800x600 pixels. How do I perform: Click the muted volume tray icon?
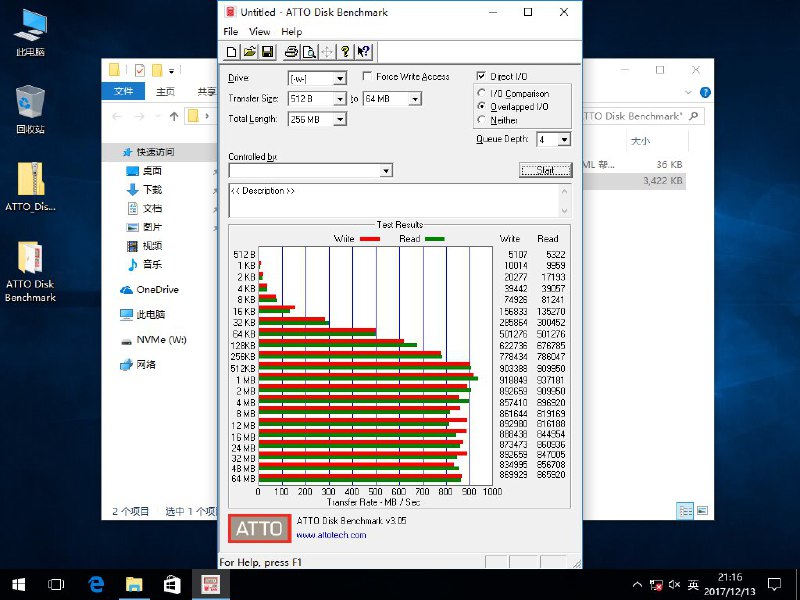coord(674,585)
